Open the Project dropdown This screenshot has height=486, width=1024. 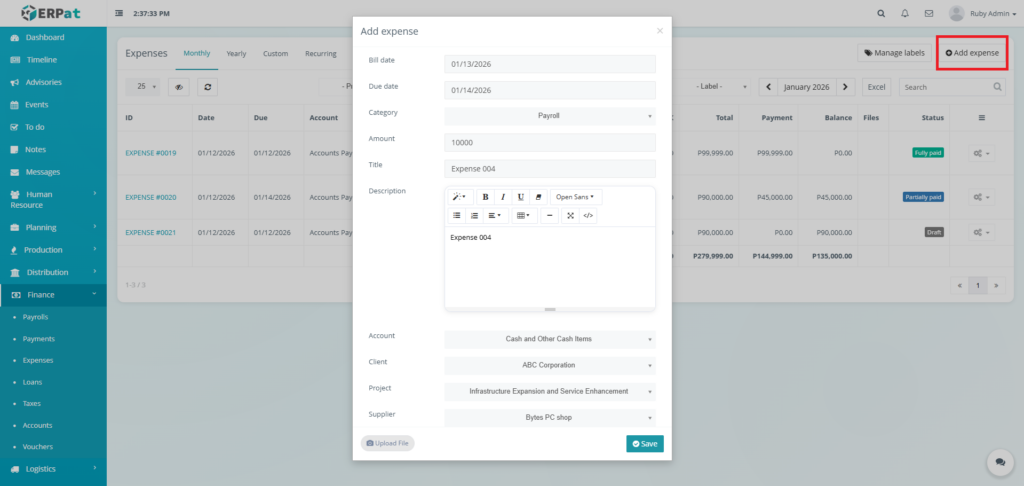[x=550, y=391]
